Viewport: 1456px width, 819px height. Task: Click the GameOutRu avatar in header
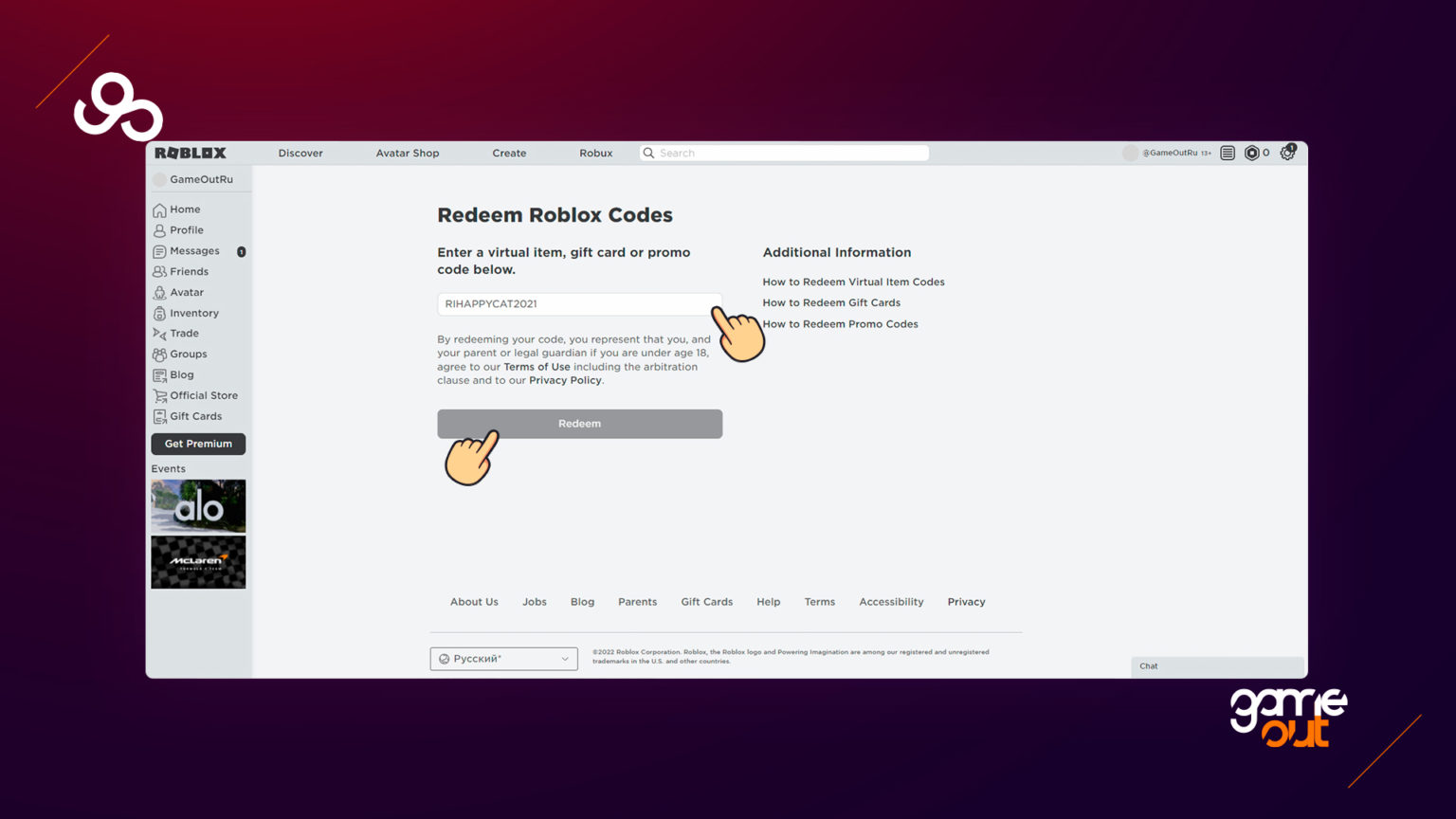1130,153
